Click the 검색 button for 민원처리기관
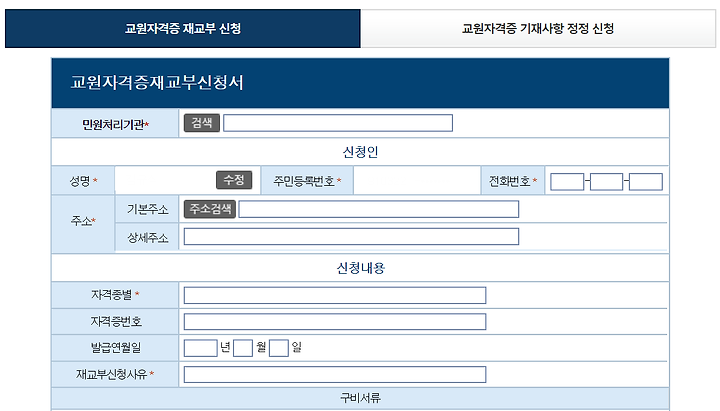Screen dimensions: 720x411 (202, 123)
